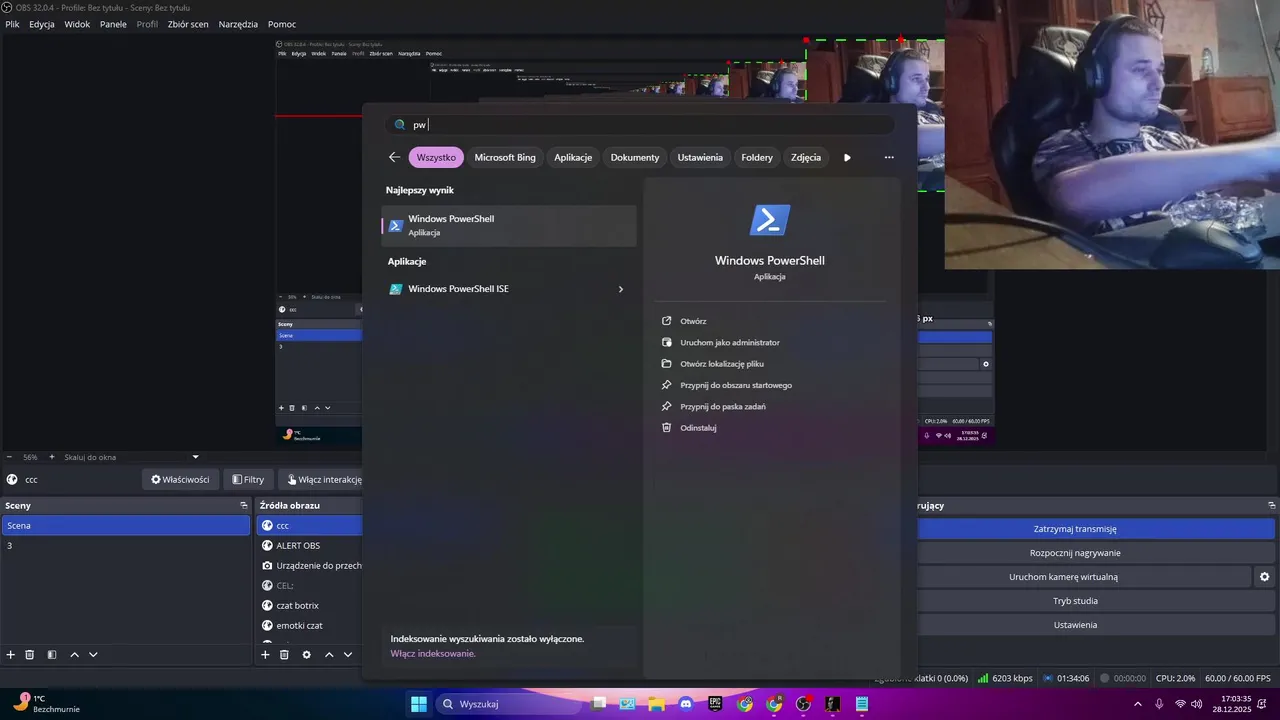
Task: Choose Otwórz lokalizację pliku action
Action: click(721, 364)
